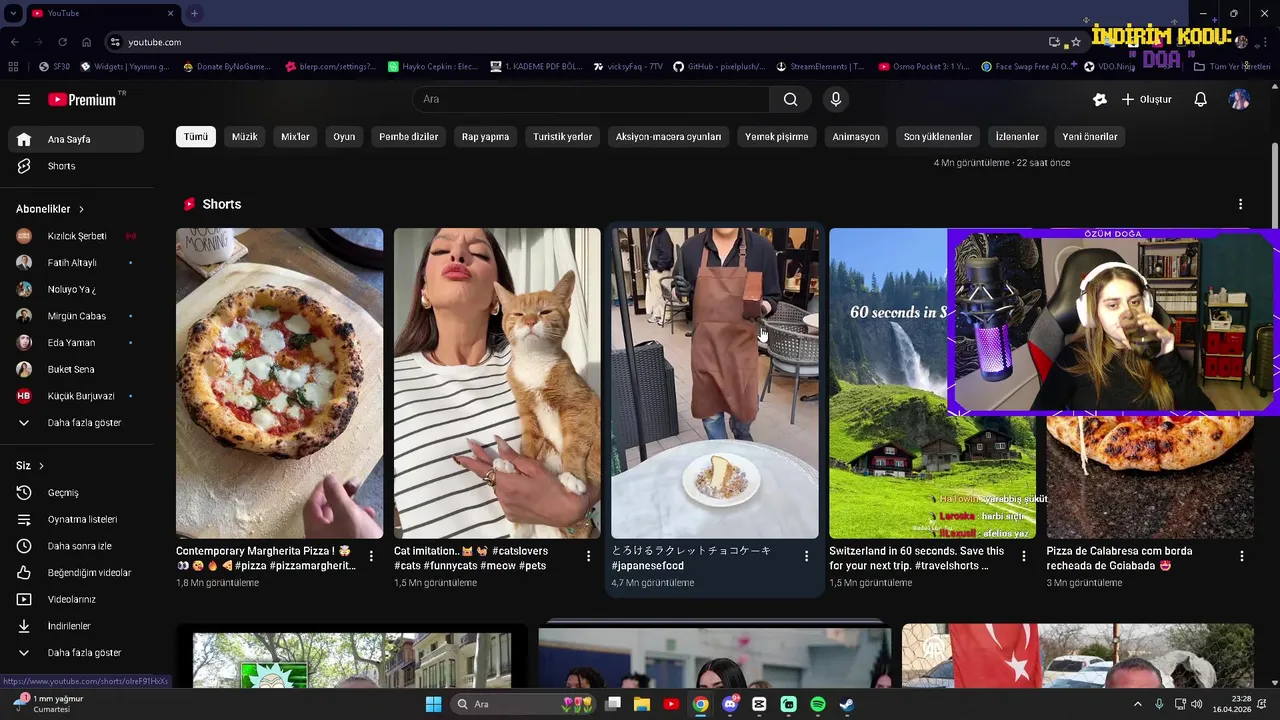Open Eda Yaman channel subscription
The height and width of the screenshot is (720, 1280).
pyautogui.click(x=76, y=343)
